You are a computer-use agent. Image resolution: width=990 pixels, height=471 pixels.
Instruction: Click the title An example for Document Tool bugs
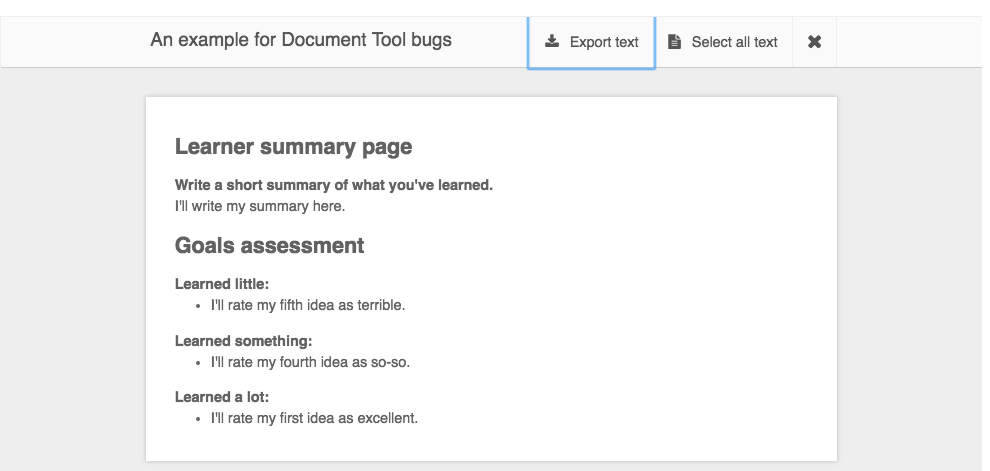point(301,40)
